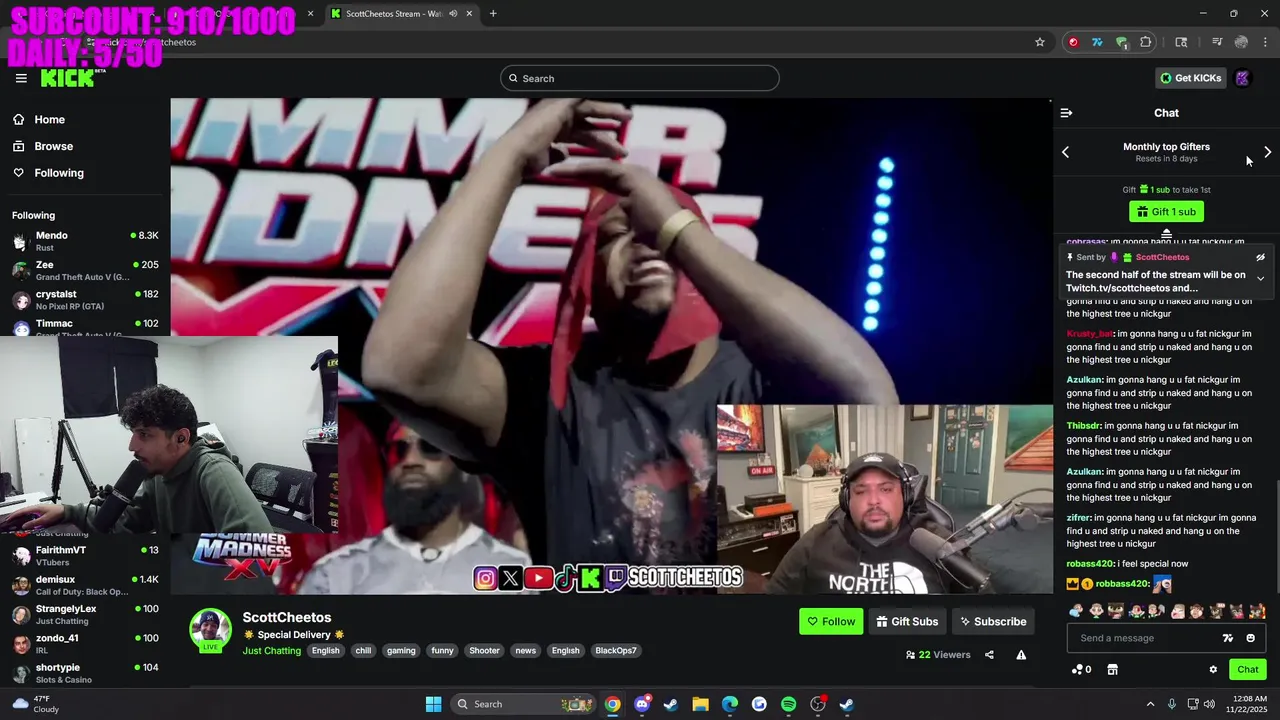Viewport: 1280px width, 720px height.
Task: Open the Kick shop icon
Action: (1112, 669)
